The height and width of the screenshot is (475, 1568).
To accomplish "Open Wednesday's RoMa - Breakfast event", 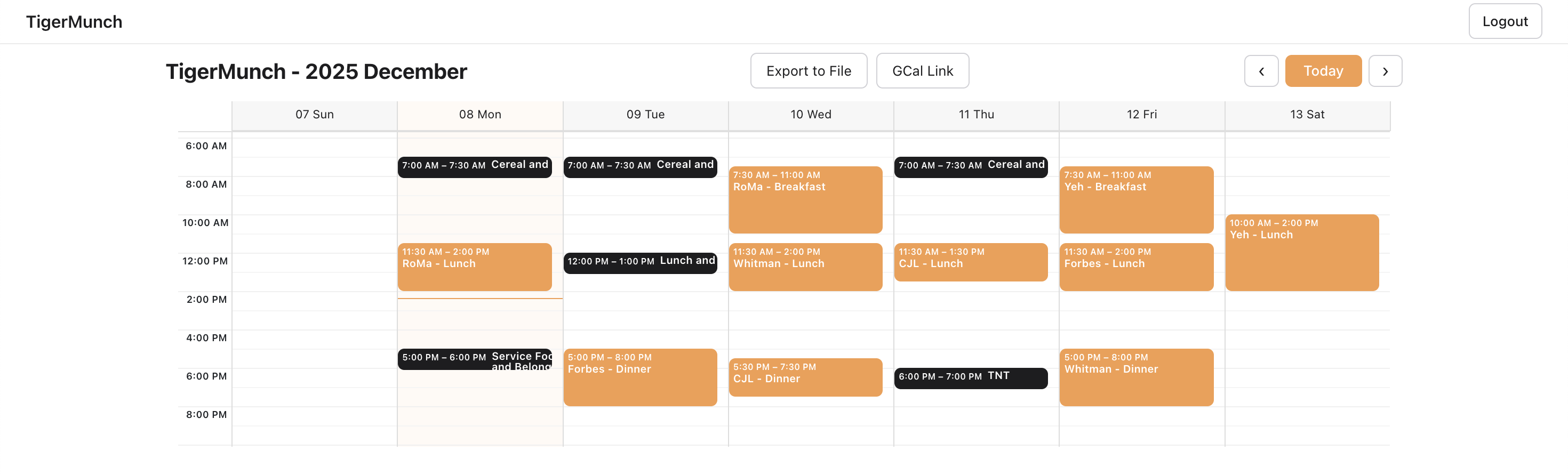I will [x=805, y=199].
